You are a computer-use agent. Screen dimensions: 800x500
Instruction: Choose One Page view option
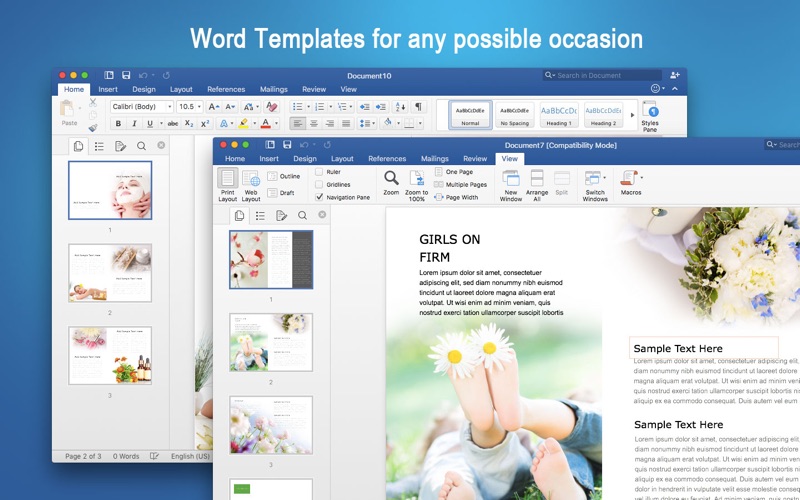point(454,172)
